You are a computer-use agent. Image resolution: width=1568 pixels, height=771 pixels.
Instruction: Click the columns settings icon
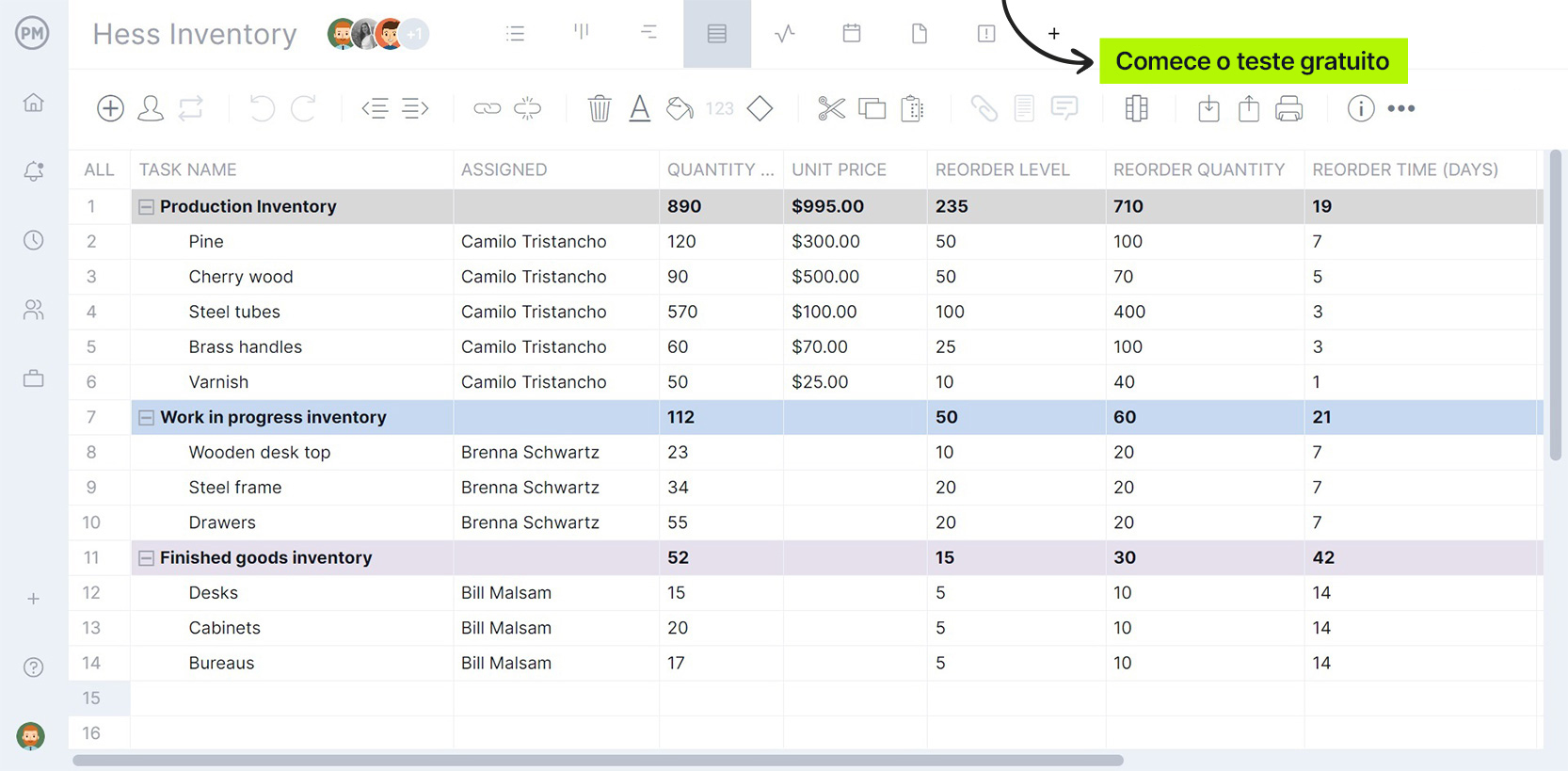pos(1136,108)
